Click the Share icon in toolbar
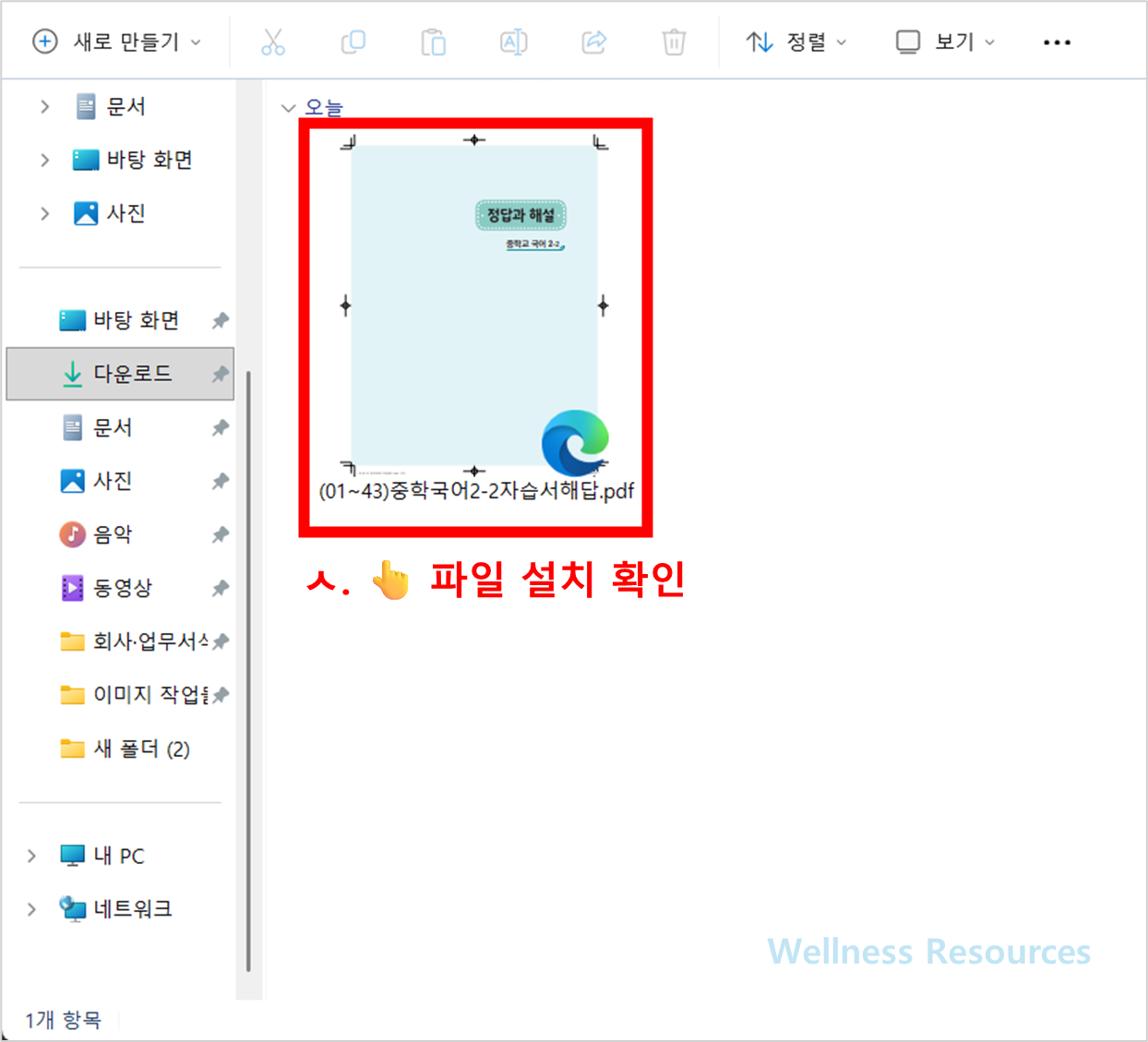Viewport: 1148px width, 1042px height. pyautogui.click(x=594, y=42)
